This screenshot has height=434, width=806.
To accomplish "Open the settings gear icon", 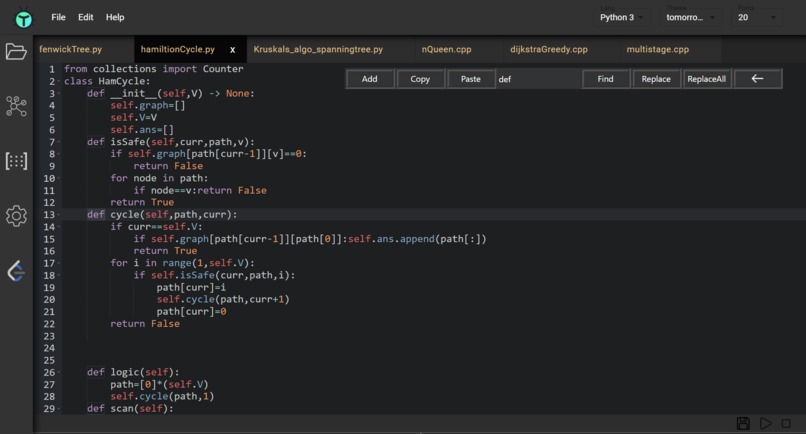I will [16, 216].
